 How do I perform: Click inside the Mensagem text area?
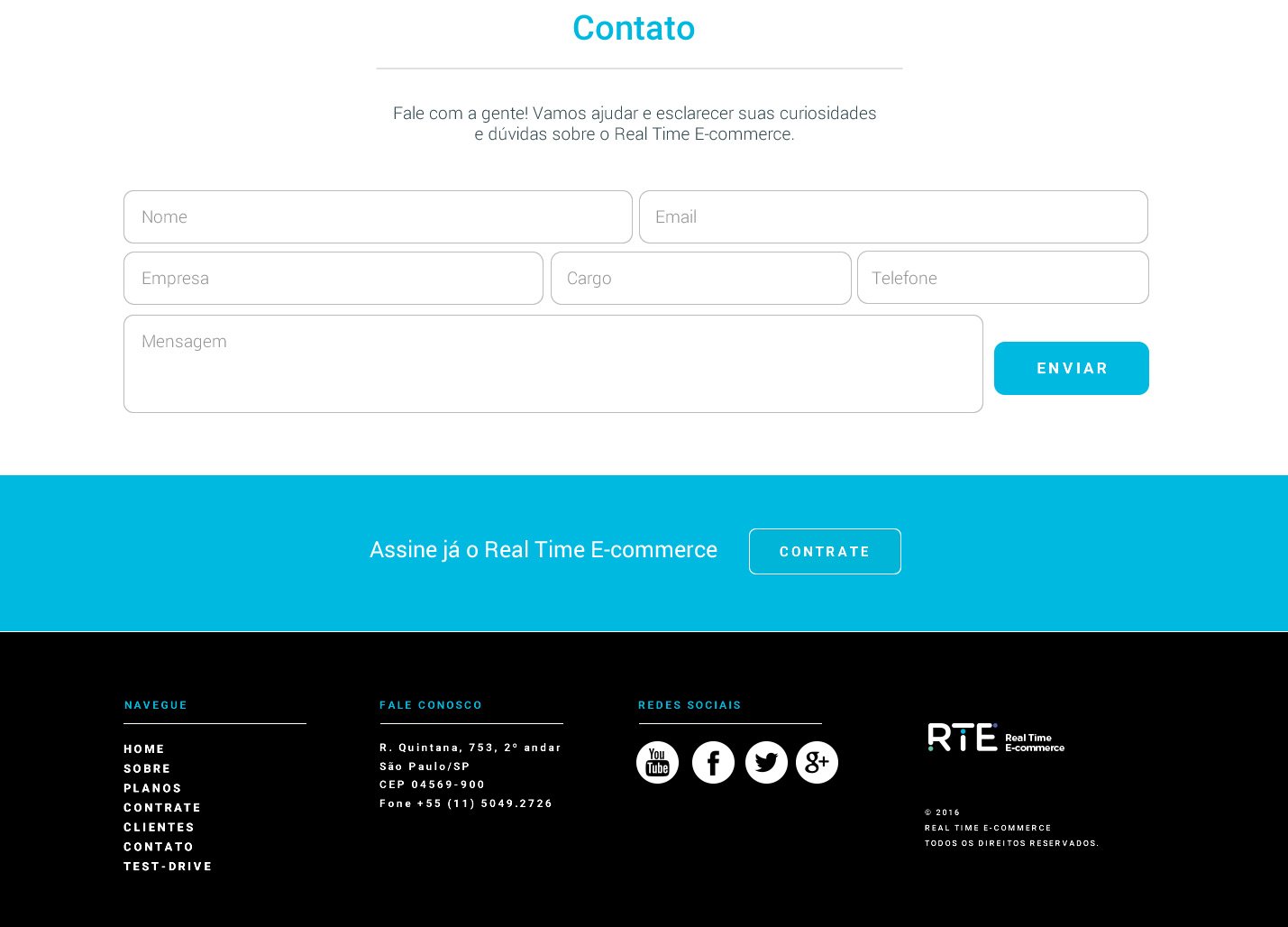553,363
